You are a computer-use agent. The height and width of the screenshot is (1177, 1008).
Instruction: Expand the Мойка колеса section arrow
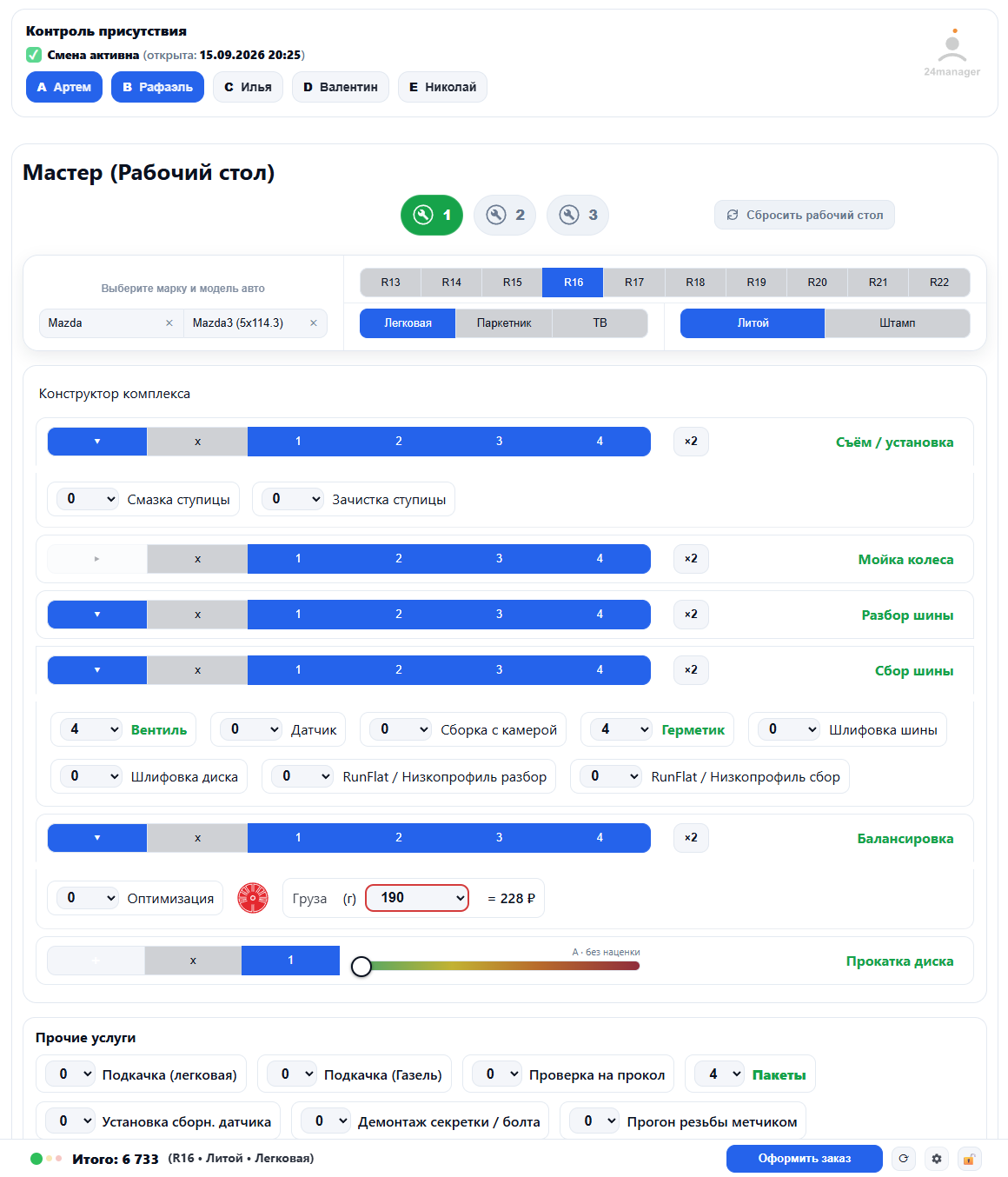[96, 559]
